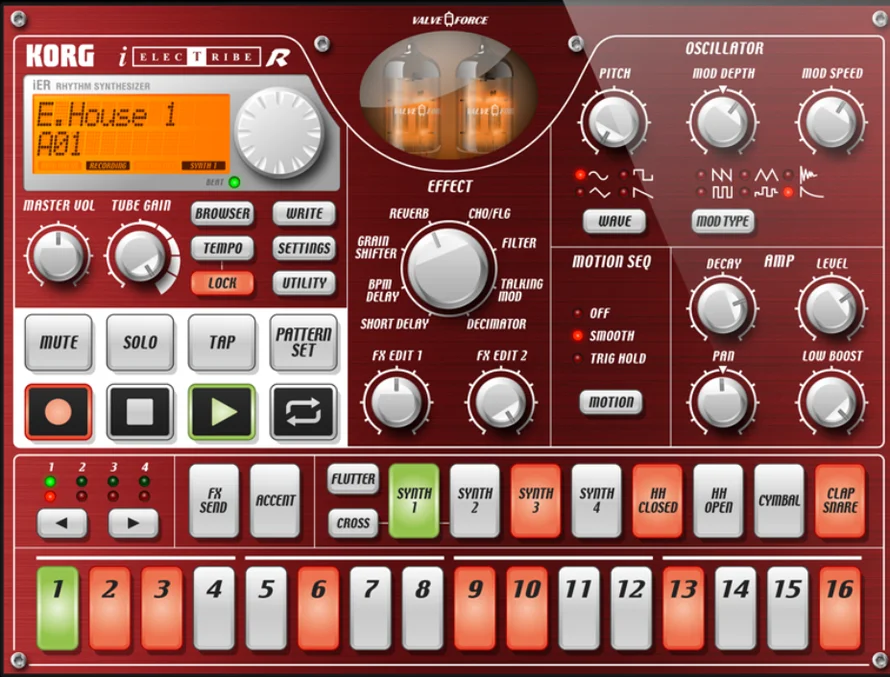Click the large white value dial beside display
Image resolution: width=890 pixels, height=677 pixels.
click(279, 132)
